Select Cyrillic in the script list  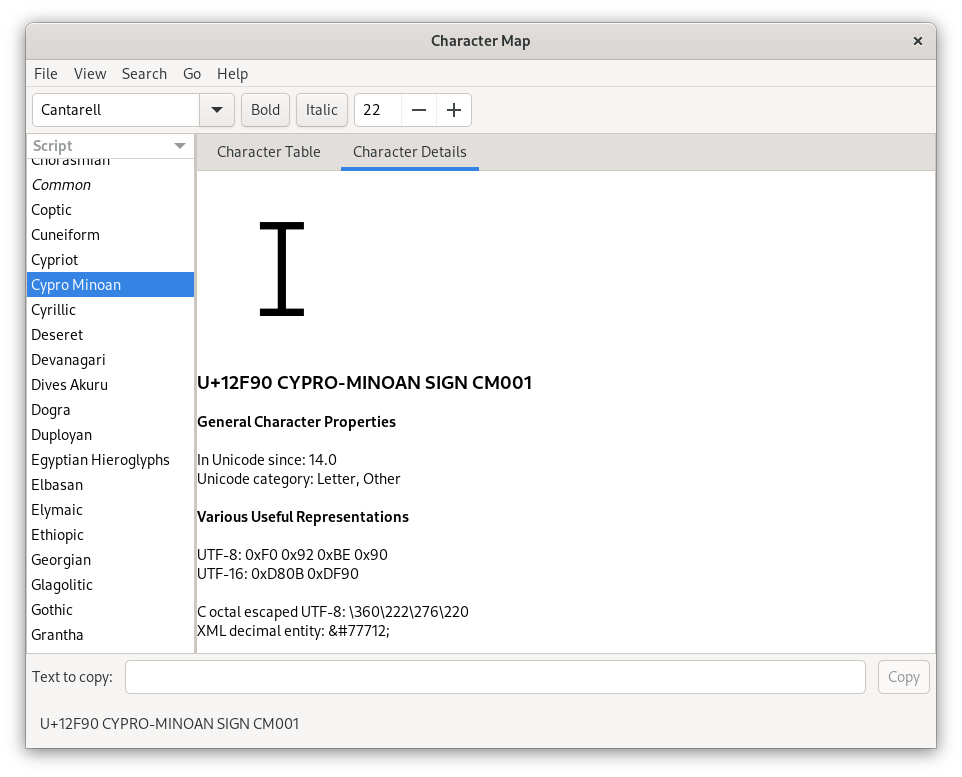pos(54,310)
